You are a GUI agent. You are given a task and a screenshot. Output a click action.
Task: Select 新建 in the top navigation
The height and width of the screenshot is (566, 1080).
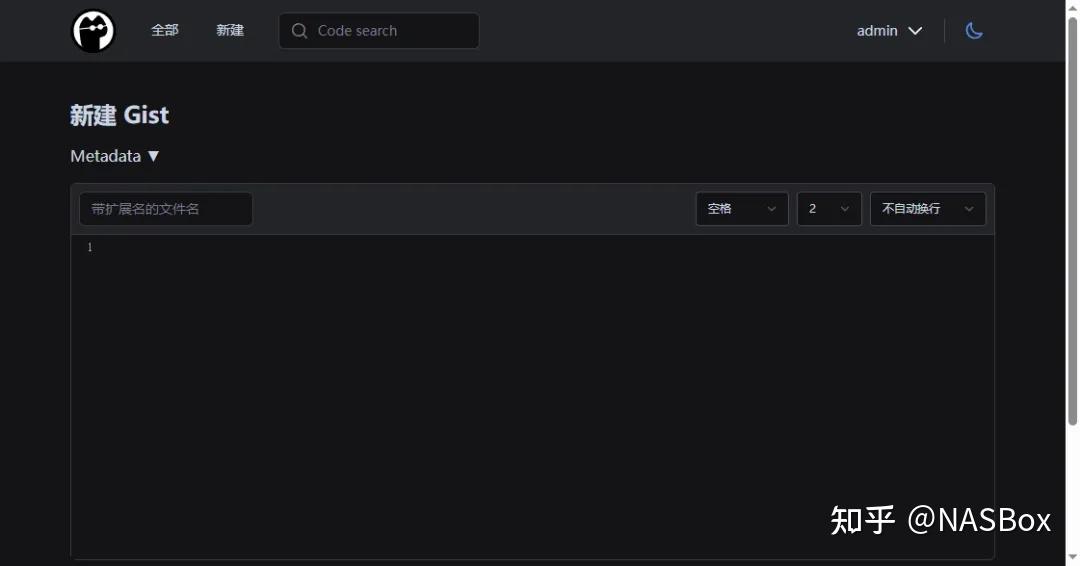point(230,30)
